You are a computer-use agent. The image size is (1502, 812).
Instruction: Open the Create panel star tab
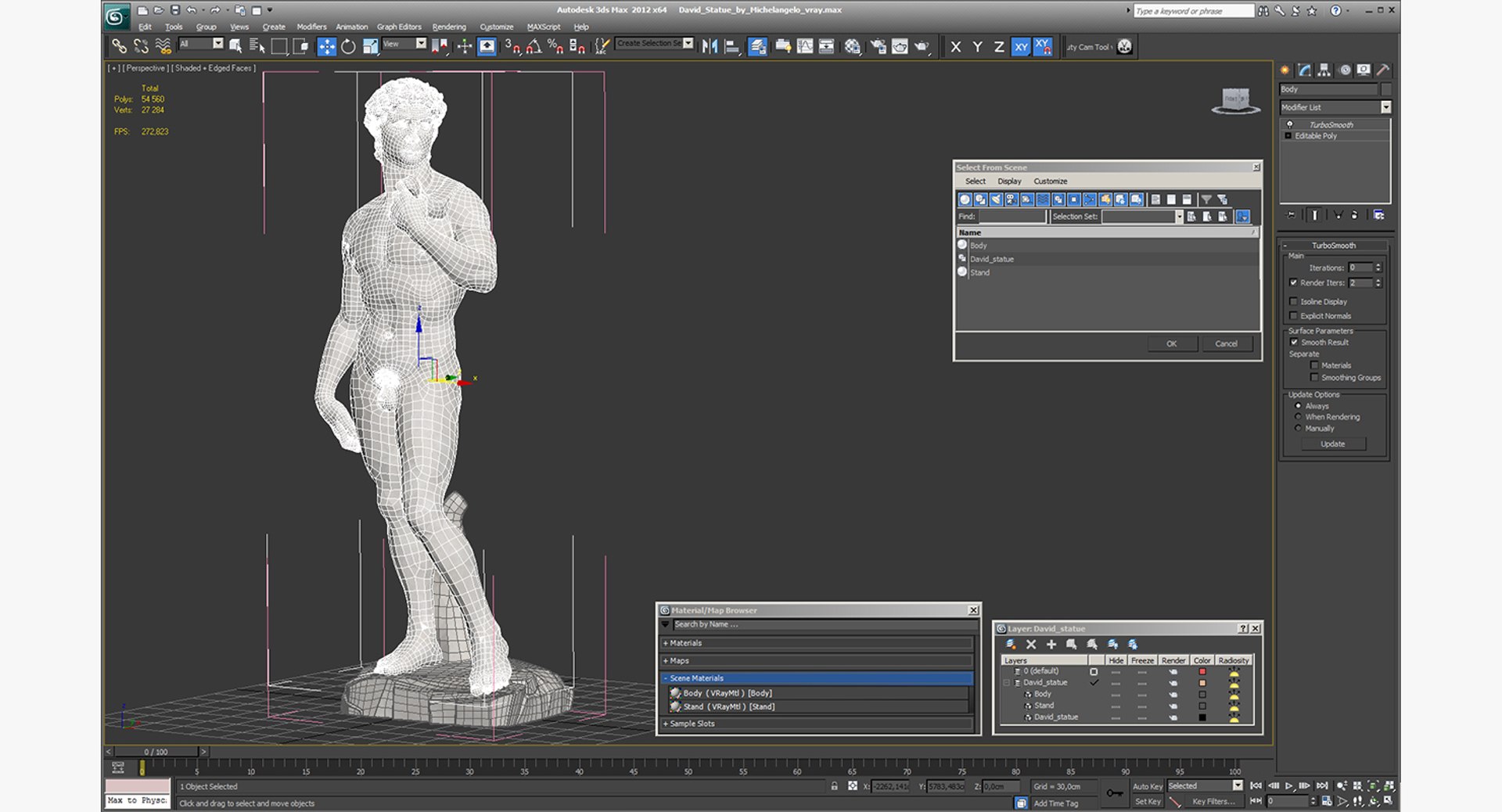[1285, 70]
